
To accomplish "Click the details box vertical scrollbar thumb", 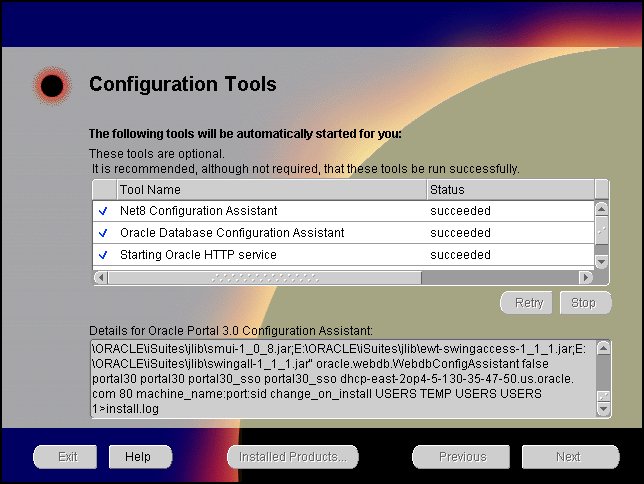I will coord(603,396).
